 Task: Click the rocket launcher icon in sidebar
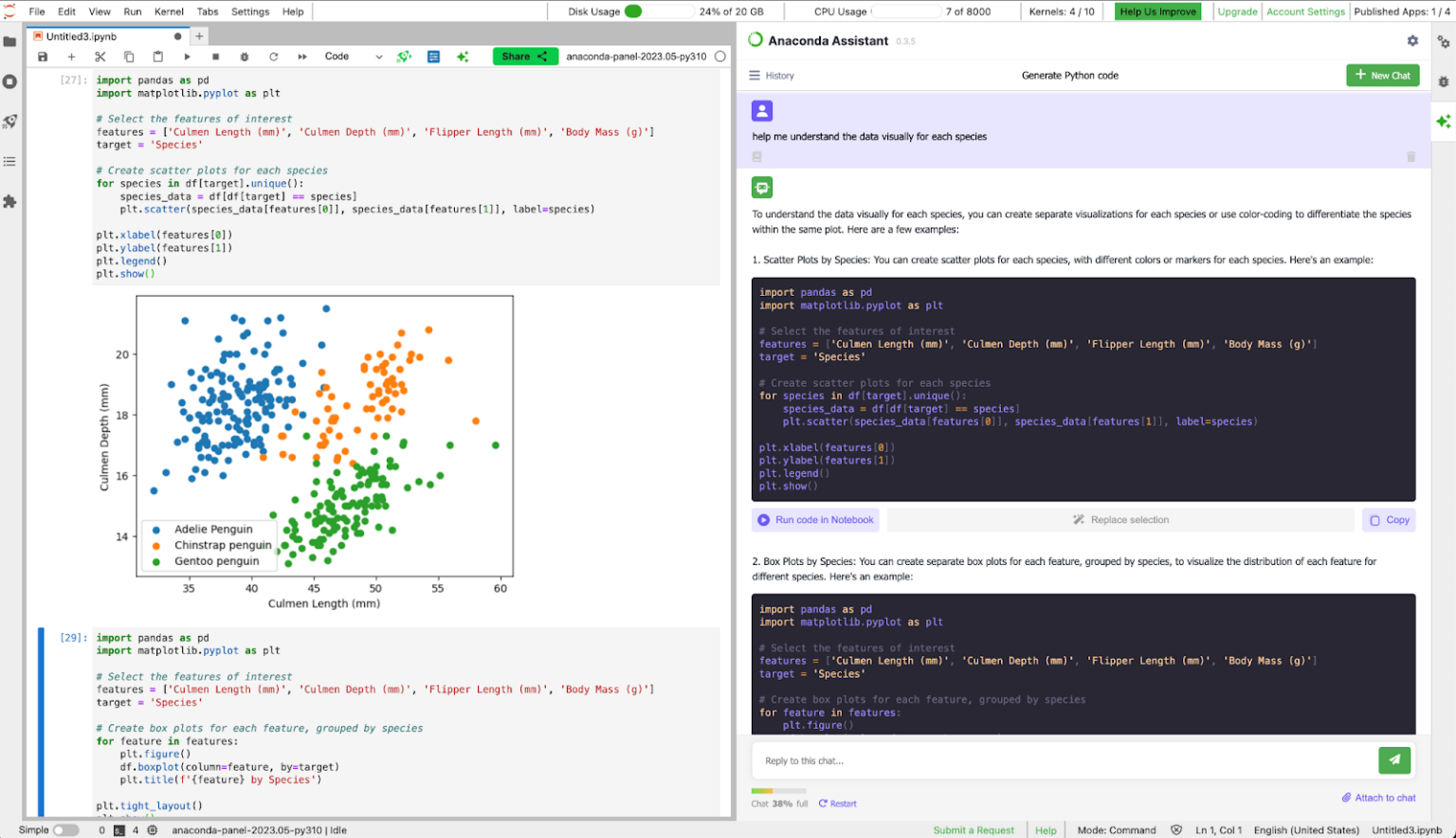pos(9,121)
